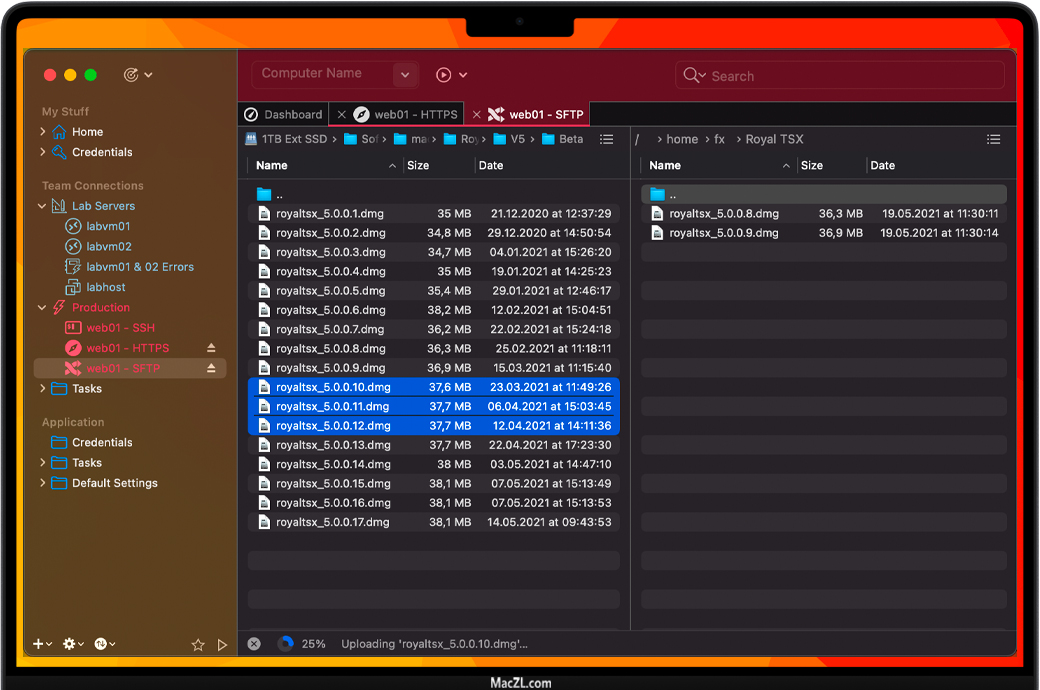Click the eject icon next to web01 - HTTPS
The height and width of the screenshot is (690, 1040).
(x=211, y=348)
